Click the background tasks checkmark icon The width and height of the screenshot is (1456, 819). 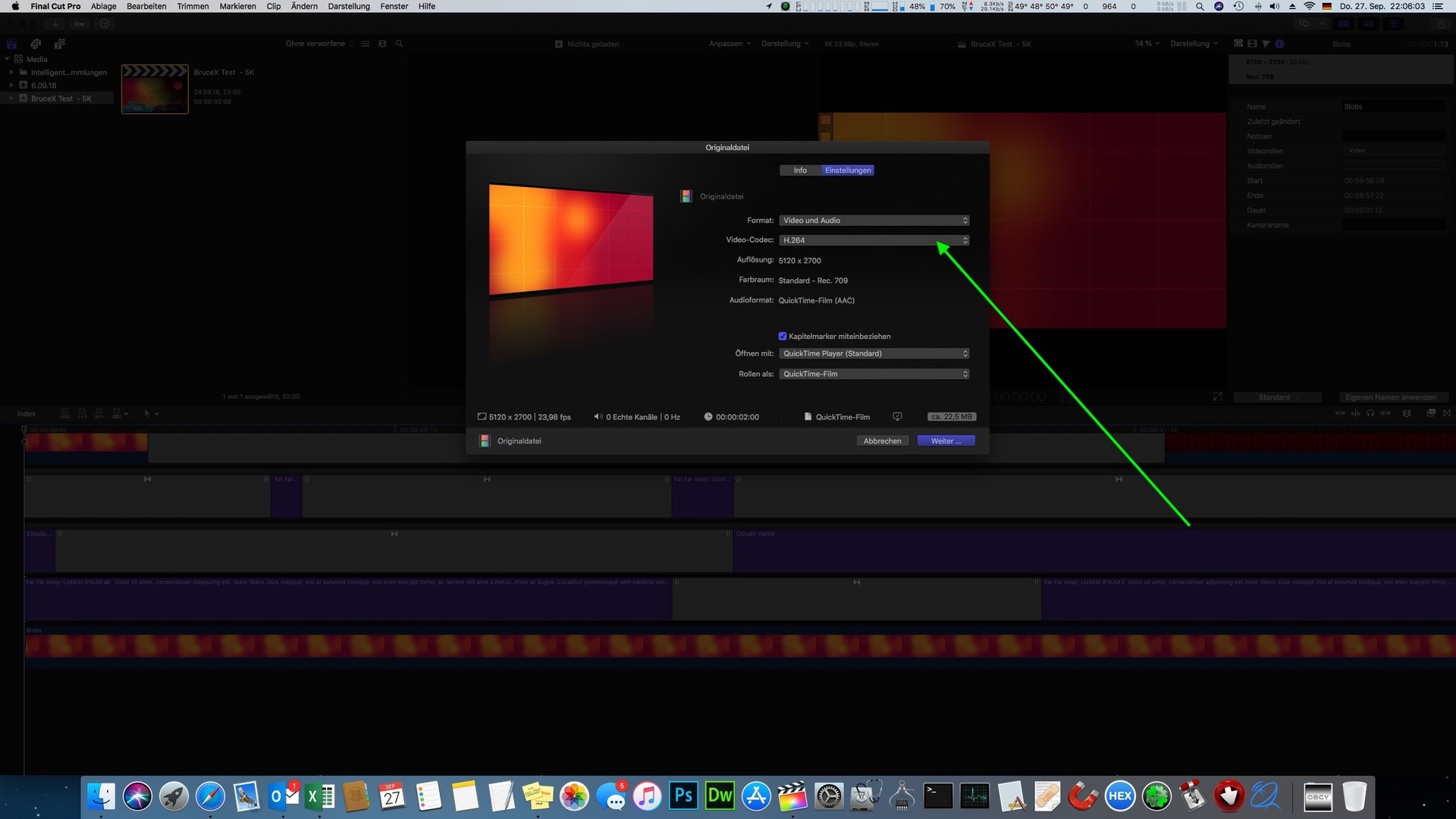(x=105, y=24)
